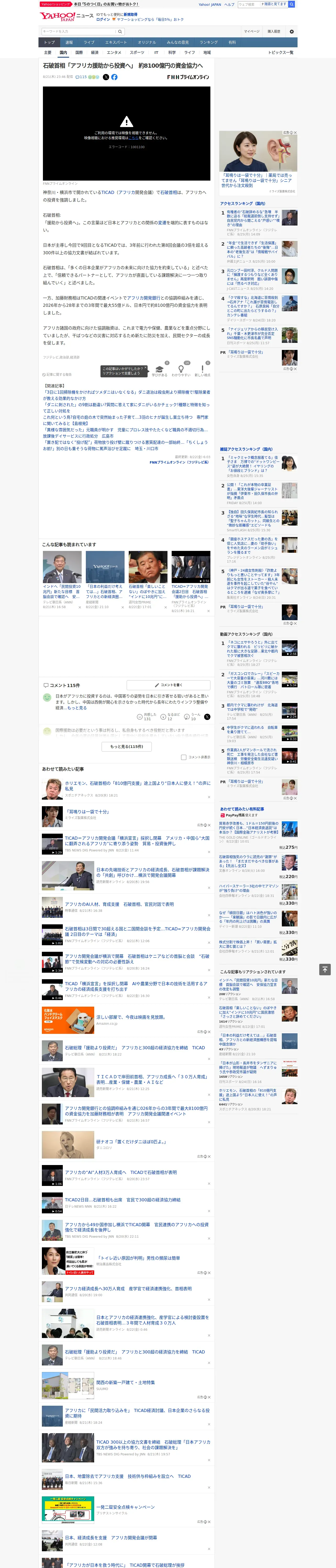Image resolution: width=336 pixels, height=1568 pixels.
Task: Open the 速報 tab
Action: [69, 42]
